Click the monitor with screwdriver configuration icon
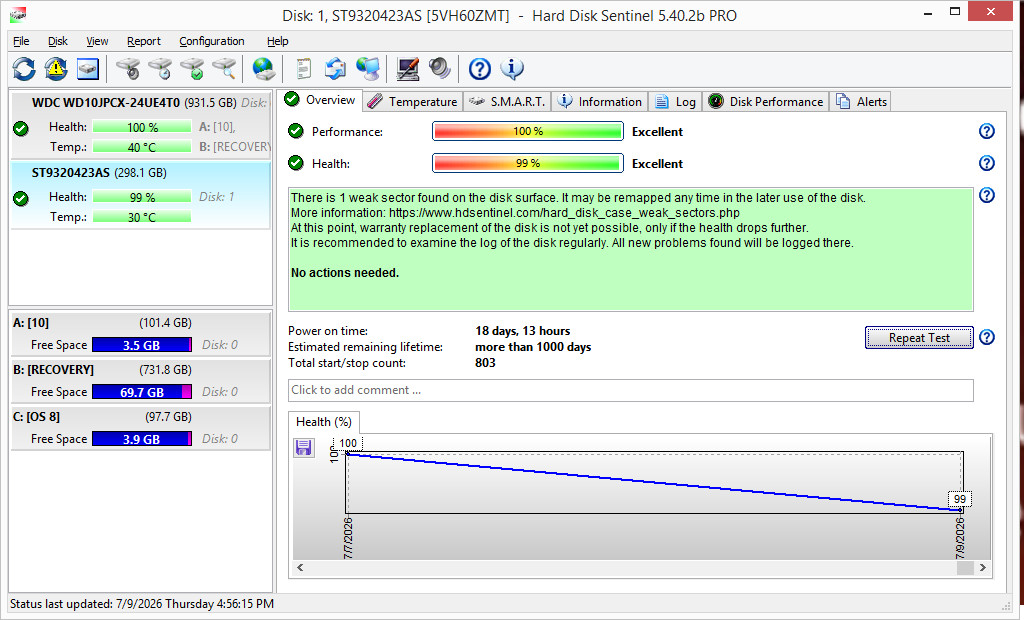Viewport: 1024px width, 620px height. click(408, 69)
